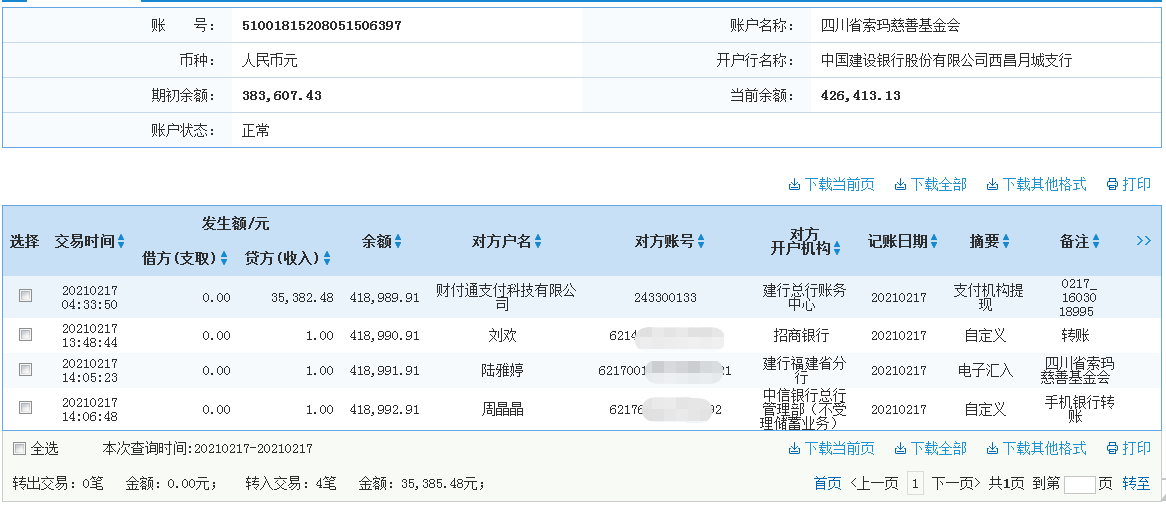This screenshot has width=1166, height=505.
Task: Go to 下一页 in pagination
Action: 956,484
